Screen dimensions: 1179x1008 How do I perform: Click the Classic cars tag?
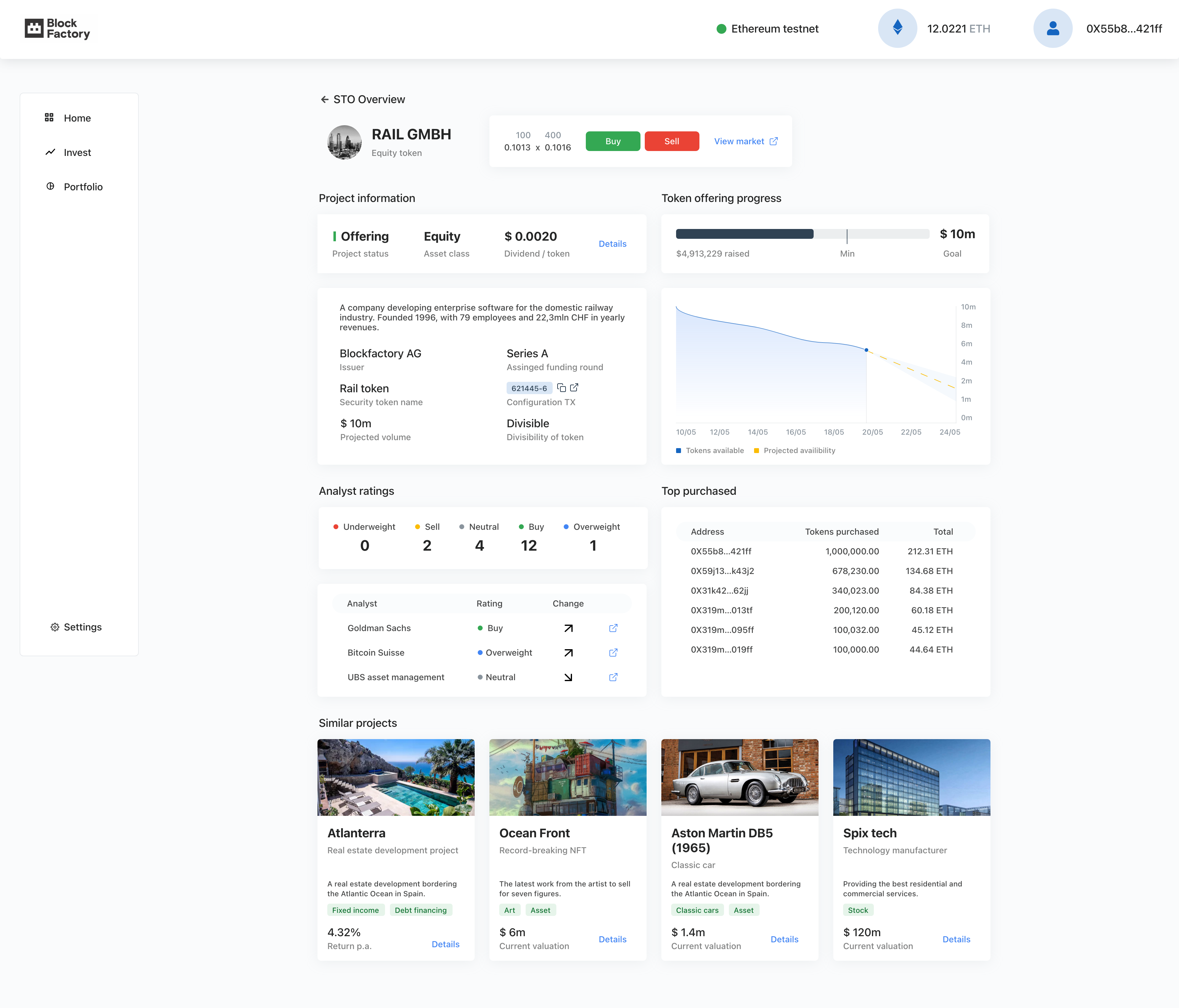(x=697, y=910)
